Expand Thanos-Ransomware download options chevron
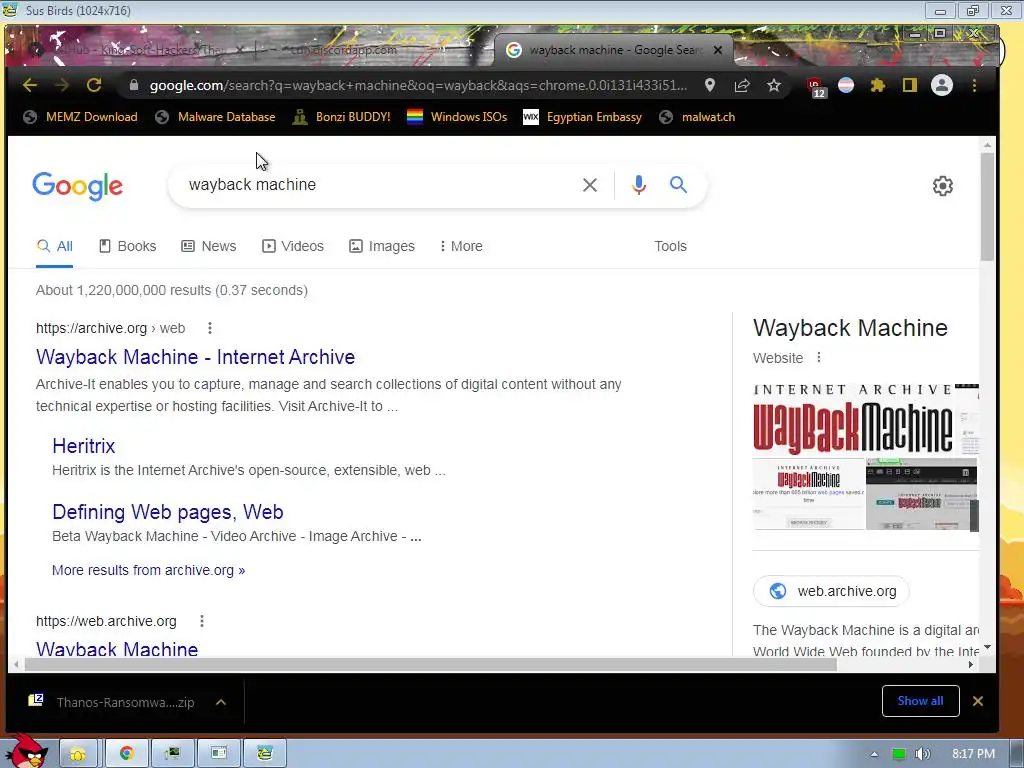This screenshot has width=1024, height=768. coord(221,703)
